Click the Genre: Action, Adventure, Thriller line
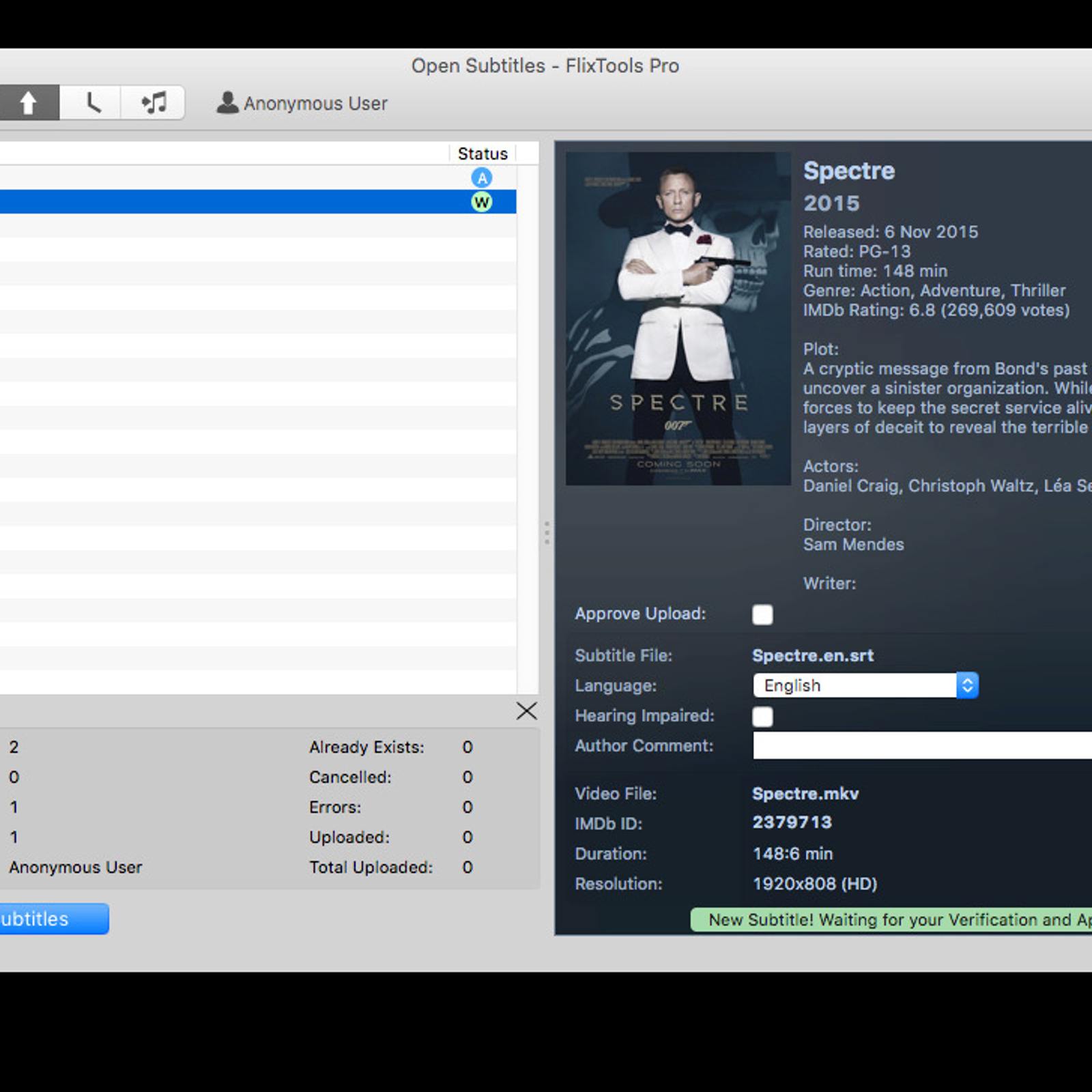The image size is (1092, 1092). point(934,291)
